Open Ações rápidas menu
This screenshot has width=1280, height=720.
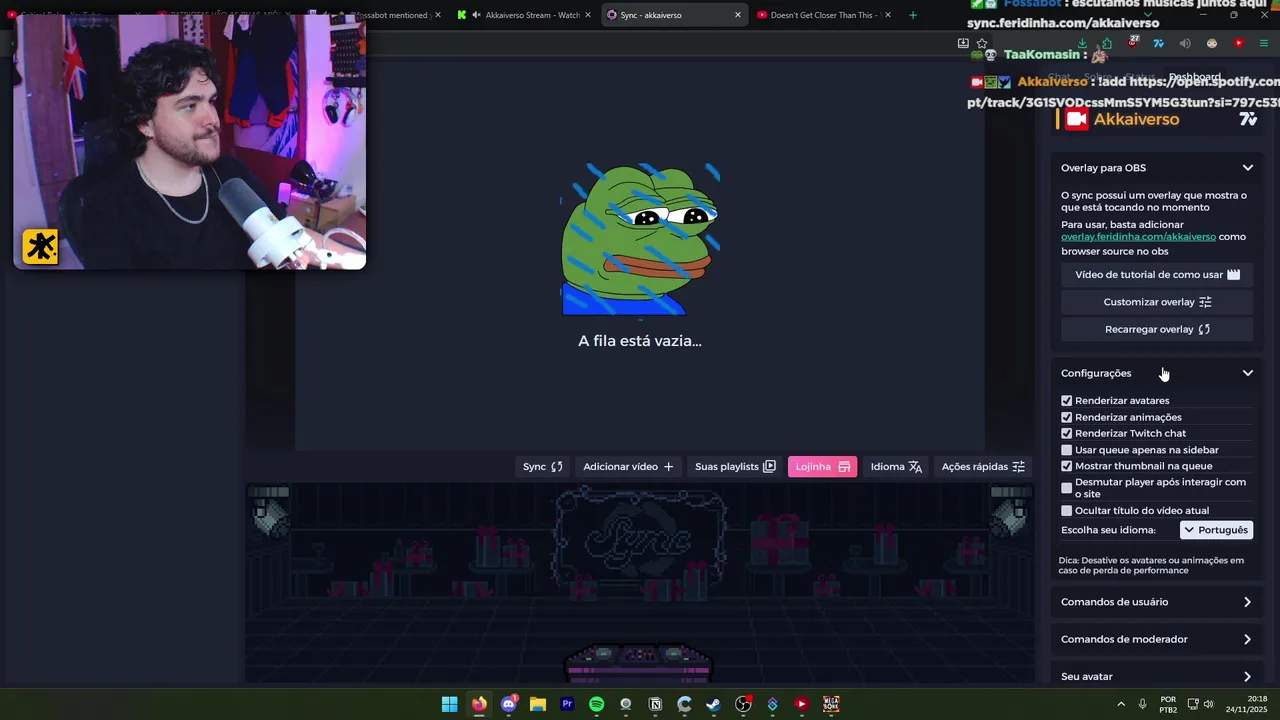983,466
